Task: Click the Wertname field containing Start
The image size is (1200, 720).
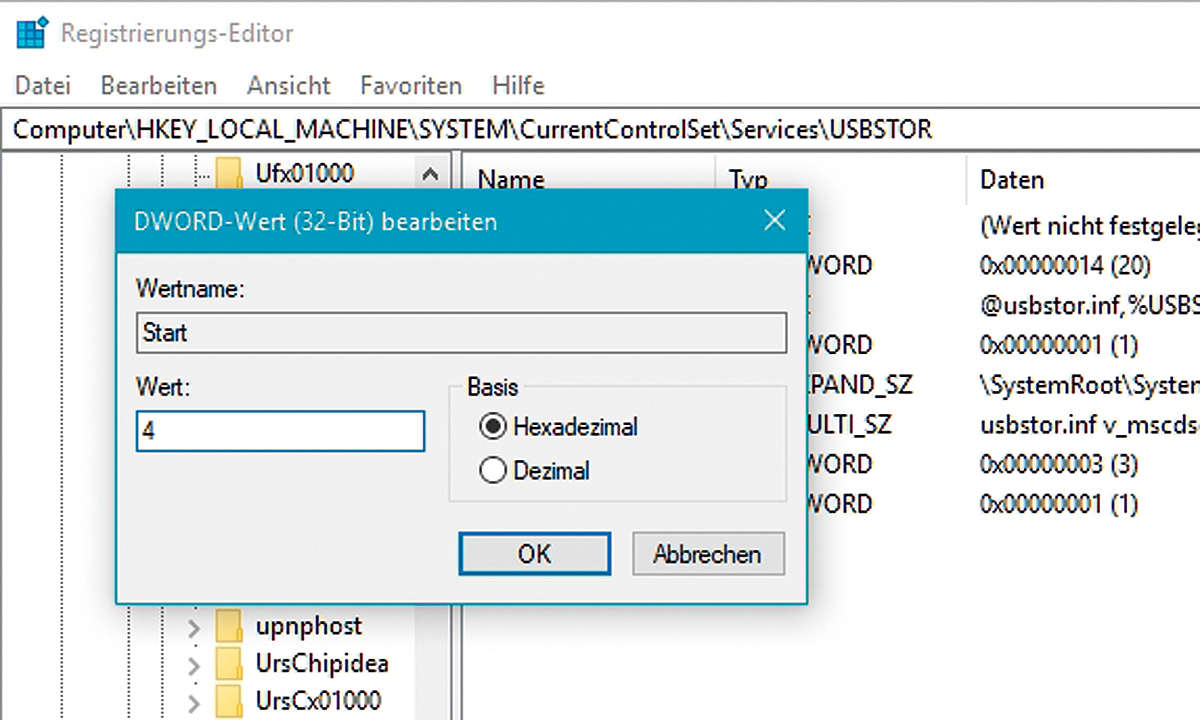Action: click(461, 333)
